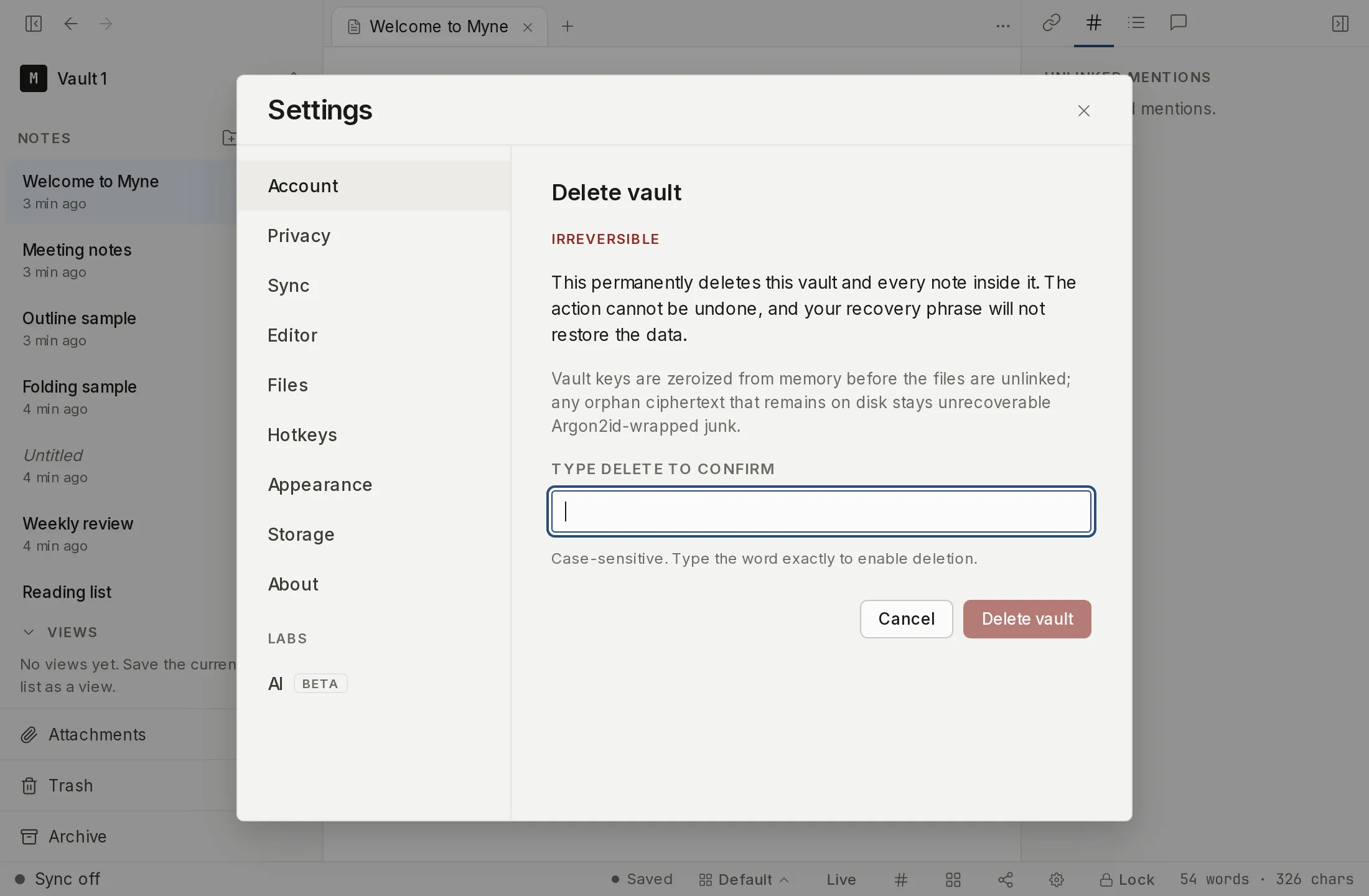Lock the vault from status bar

(1127, 879)
